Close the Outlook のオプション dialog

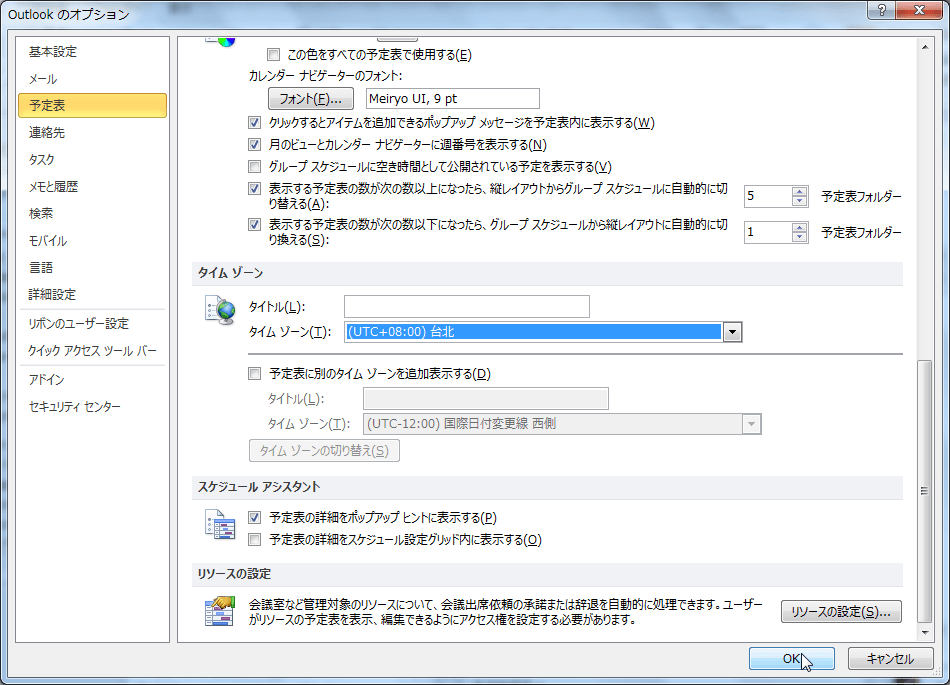[919, 10]
